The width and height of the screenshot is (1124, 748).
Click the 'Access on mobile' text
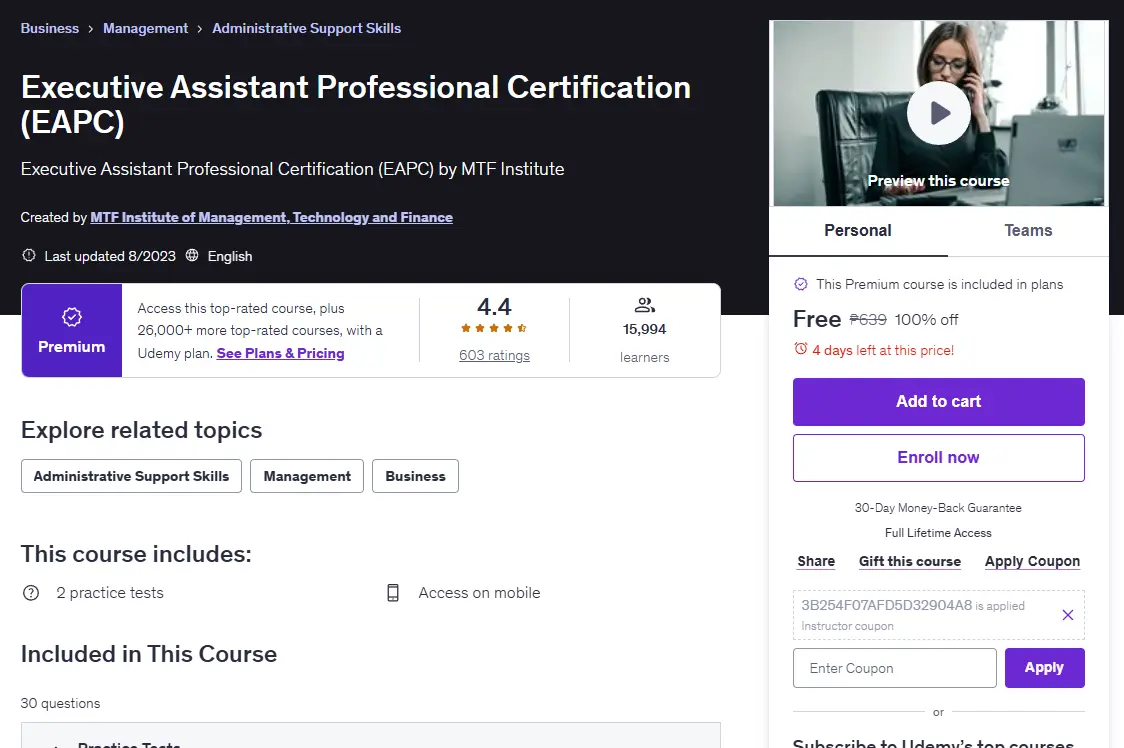tap(480, 593)
